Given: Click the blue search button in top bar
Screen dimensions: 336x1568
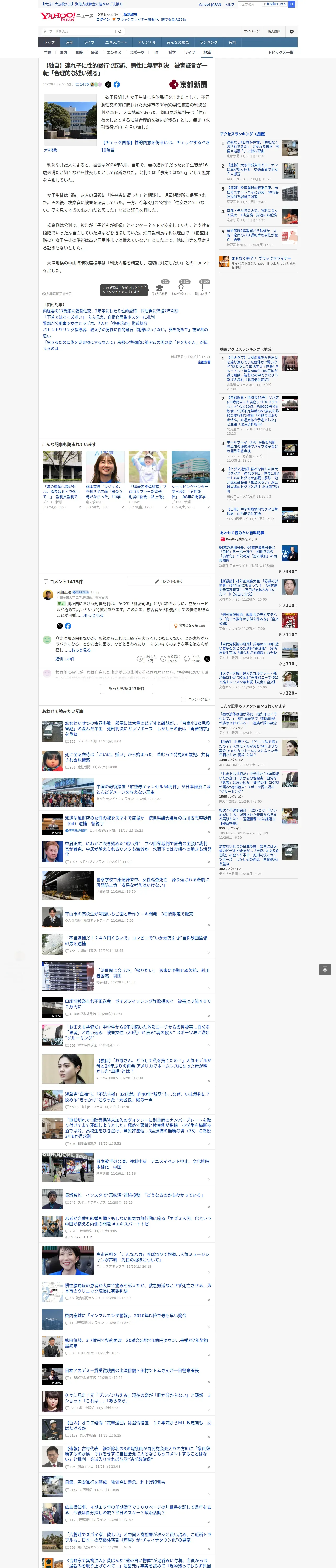Looking at the screenshot, I should 292,4.
